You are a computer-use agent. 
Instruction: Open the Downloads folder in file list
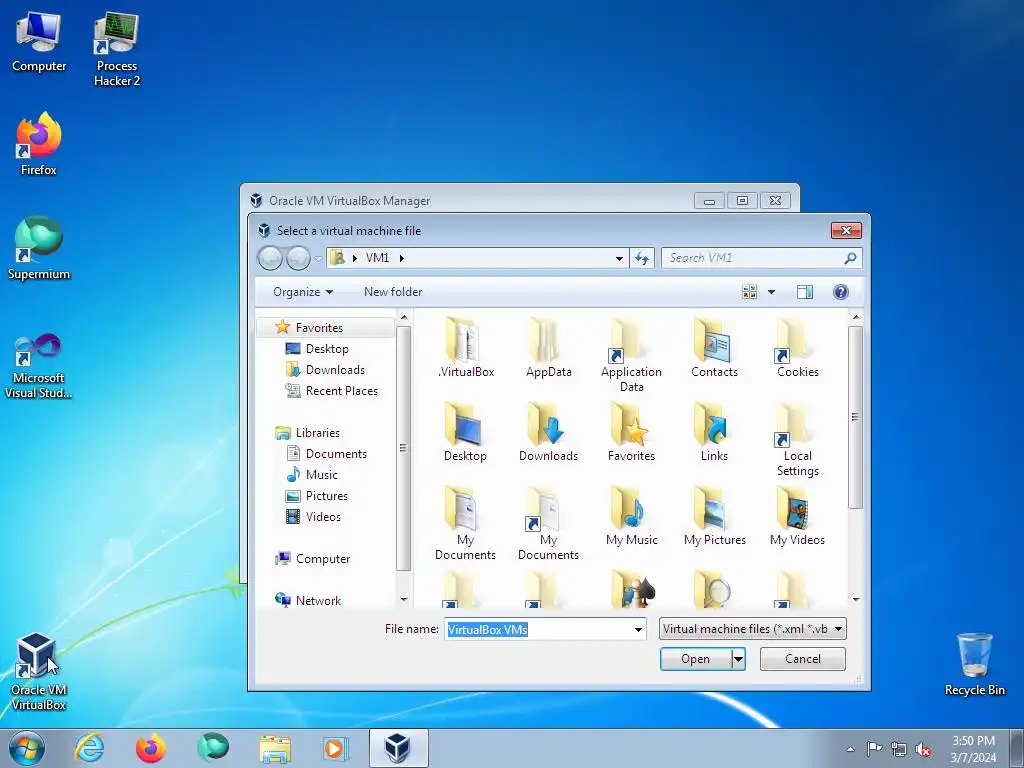tap(549, 432)
